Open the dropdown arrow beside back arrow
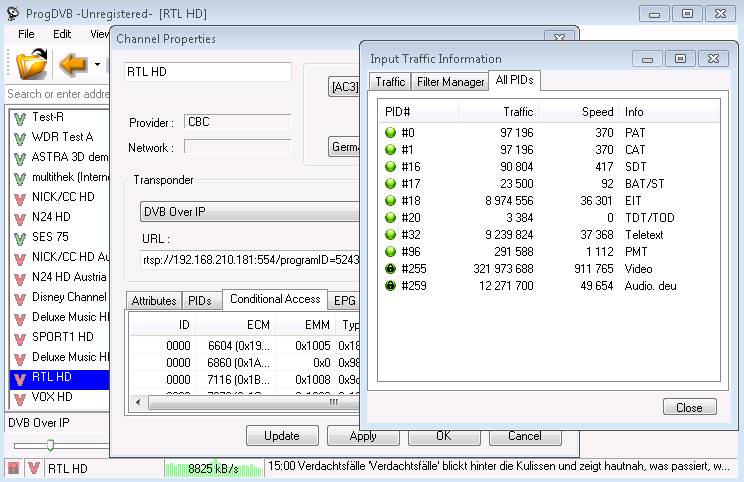This screenshot has height=482, width=744. coord(98,66)
